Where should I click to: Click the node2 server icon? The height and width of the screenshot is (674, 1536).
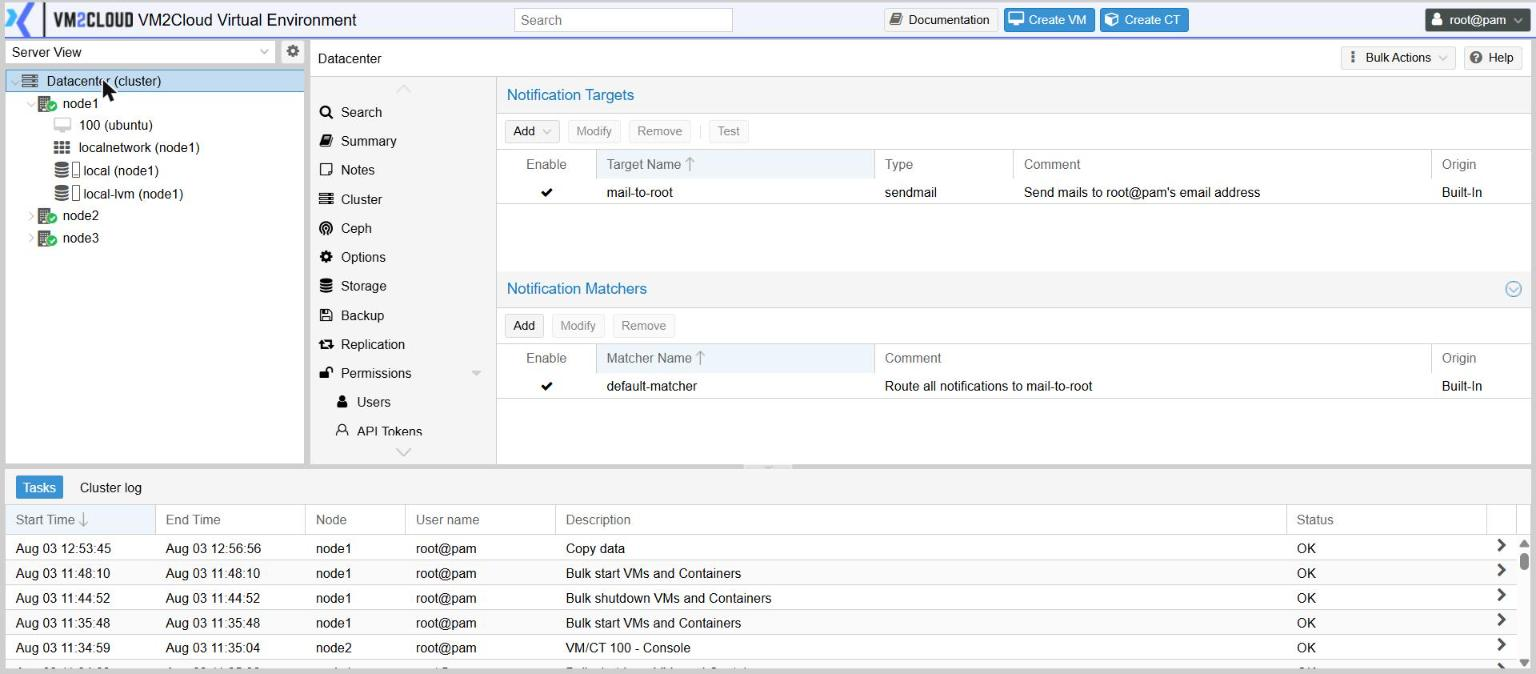(x=47, y=216)
